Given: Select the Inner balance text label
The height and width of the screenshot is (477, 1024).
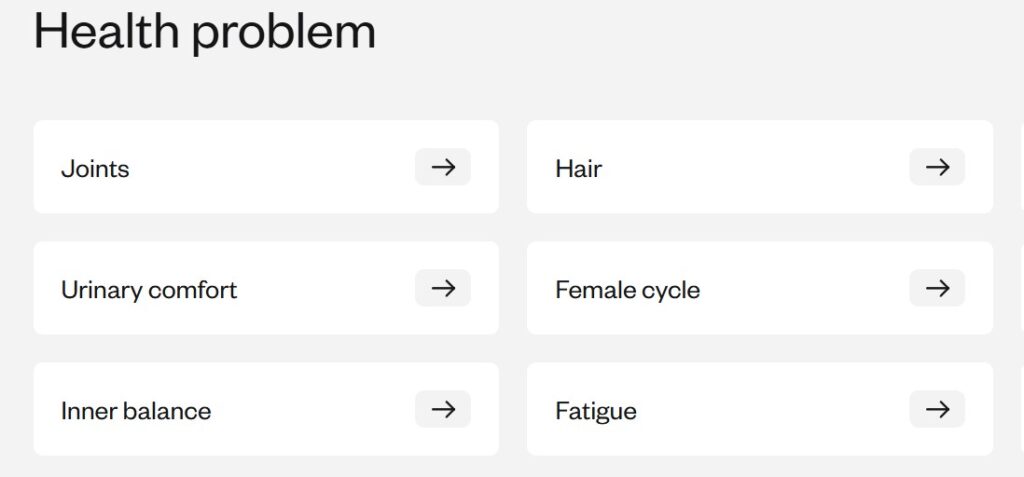Looking at the screenshot, I should click(136, 411).
